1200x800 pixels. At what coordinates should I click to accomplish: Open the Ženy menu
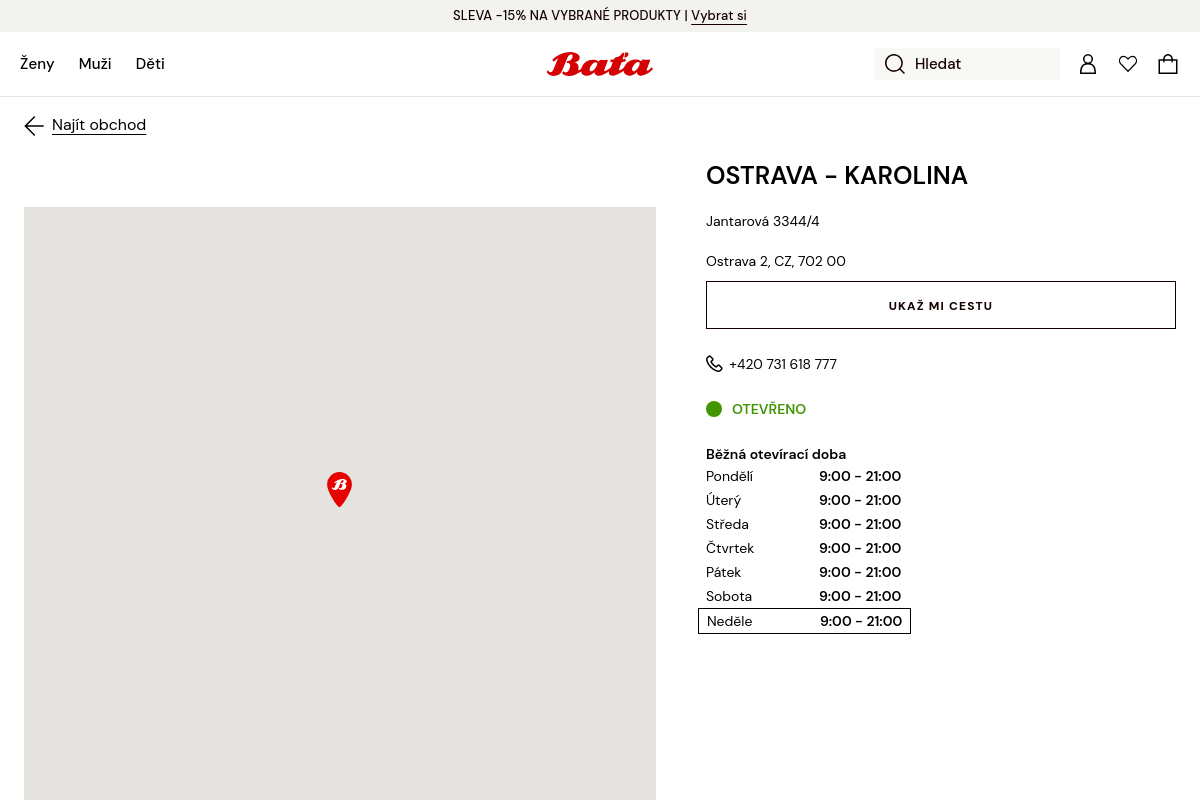click(37, 64)
